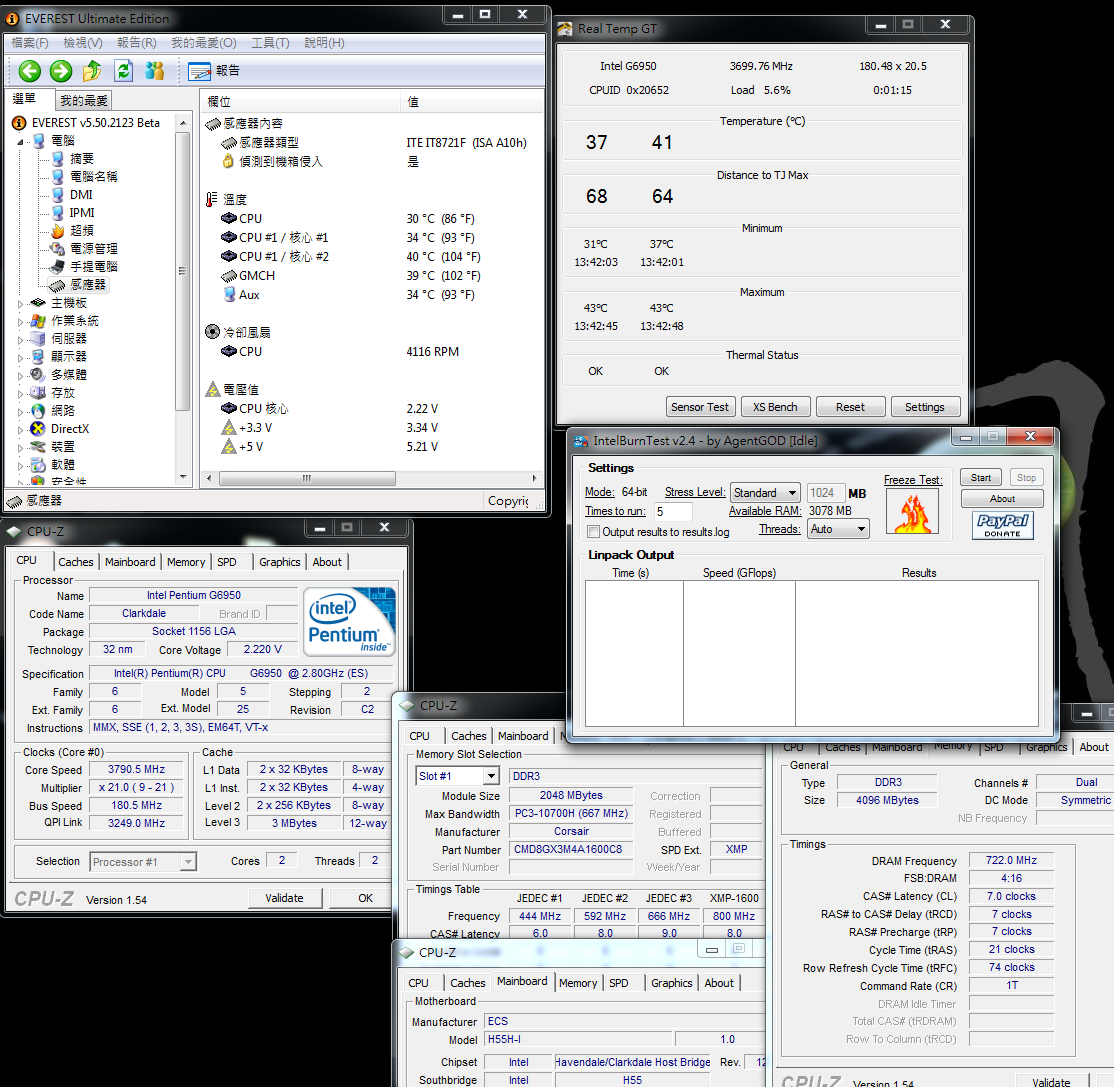Click the Sensor Test button in Real Temp
Image resolution: width=1114 pixels, height=1087 pixels.
click(700, 407)
